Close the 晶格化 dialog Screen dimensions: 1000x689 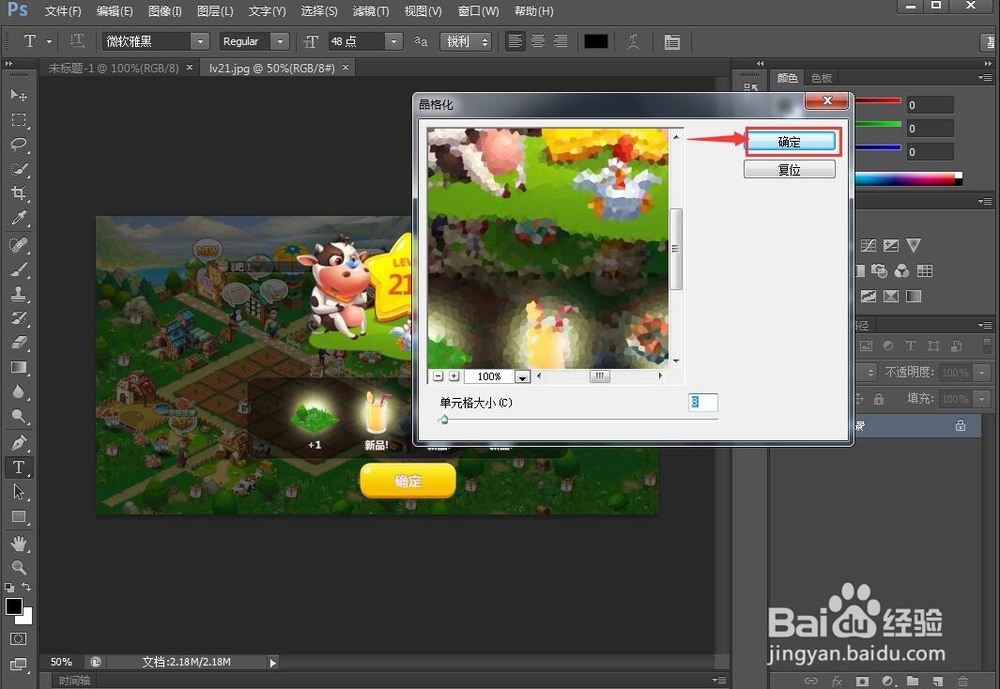click(x=827, y=100)
